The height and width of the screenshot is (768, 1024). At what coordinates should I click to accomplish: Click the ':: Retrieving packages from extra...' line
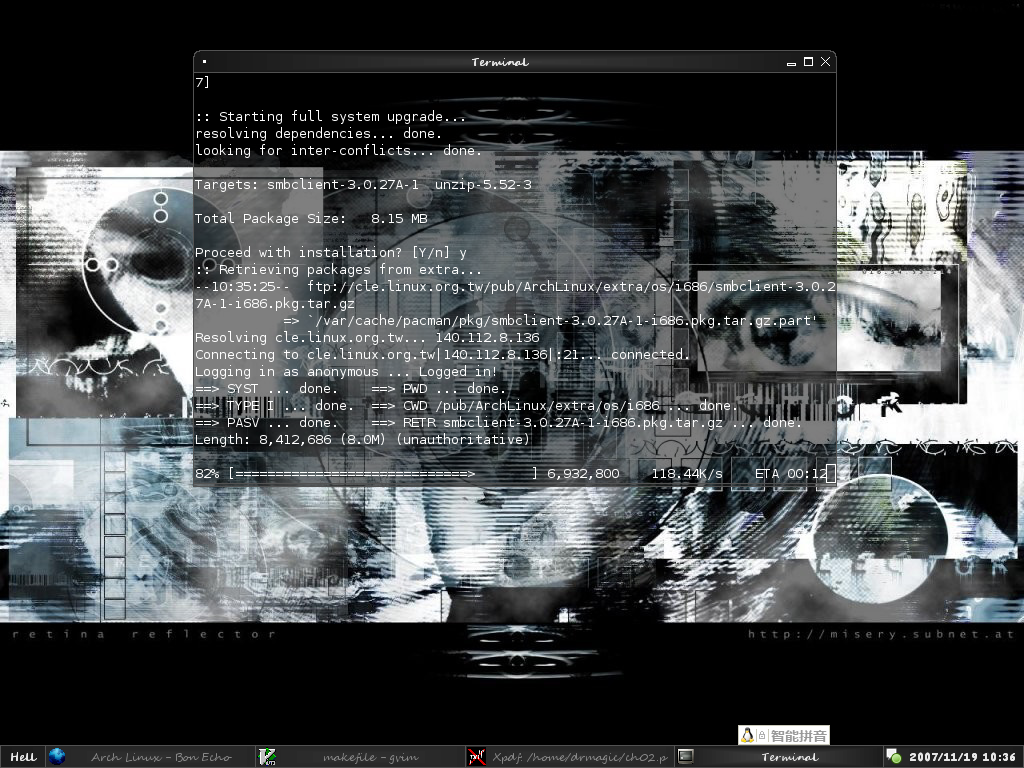(x=338, y=270)
